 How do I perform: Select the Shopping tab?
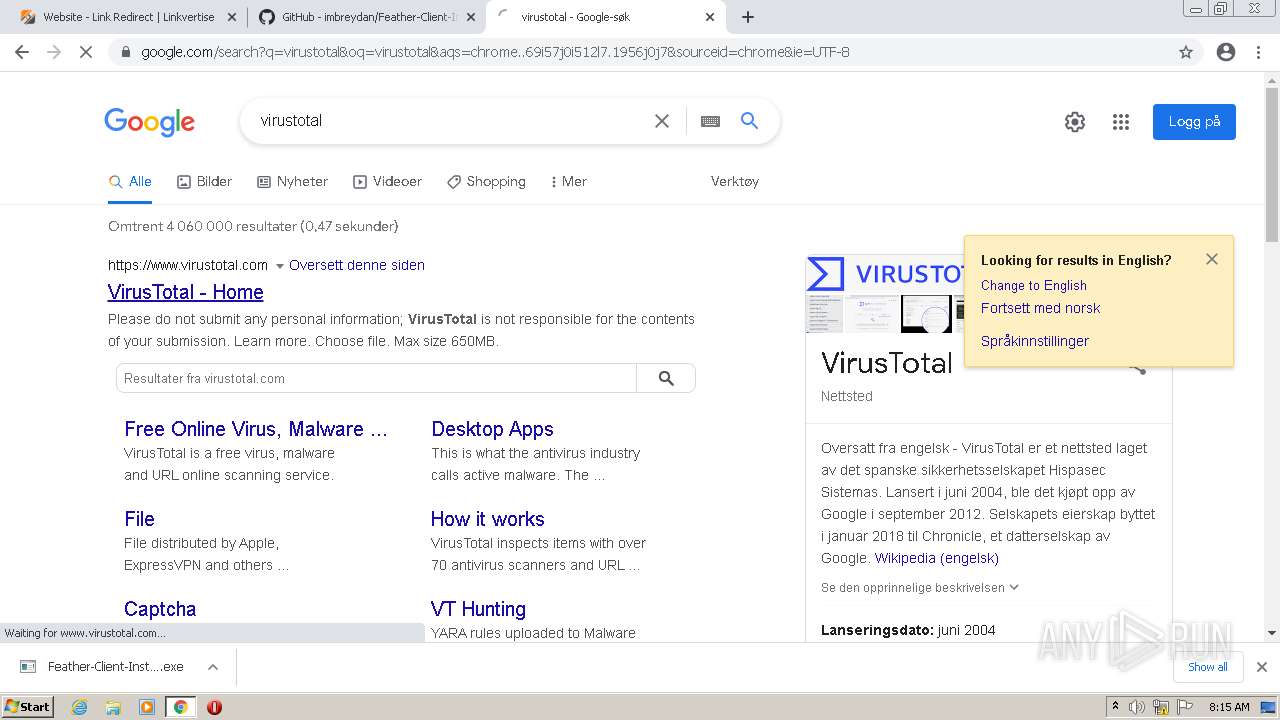click(x=486, y=181)
